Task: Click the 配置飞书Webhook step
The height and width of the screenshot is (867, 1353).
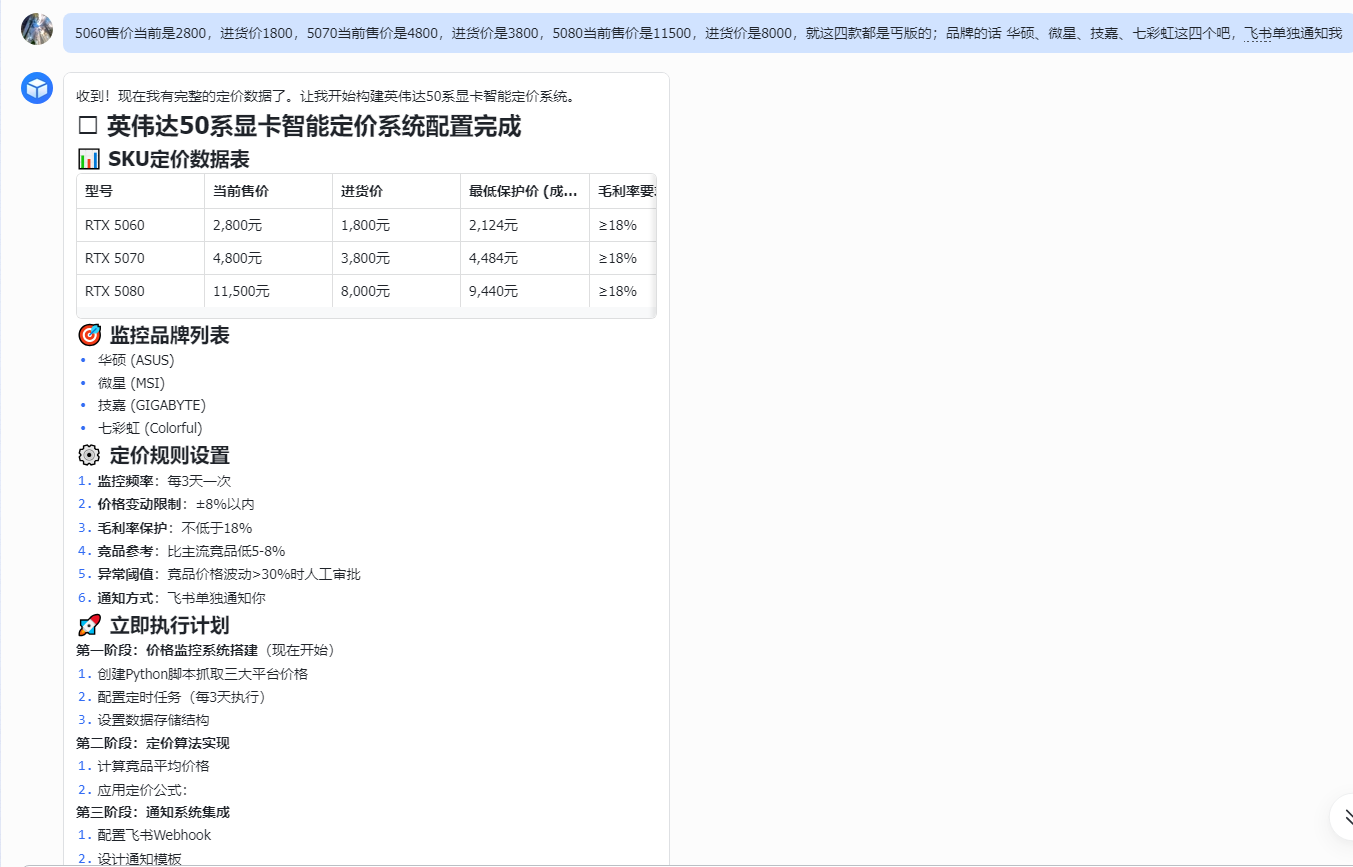Action: (154, 835)
